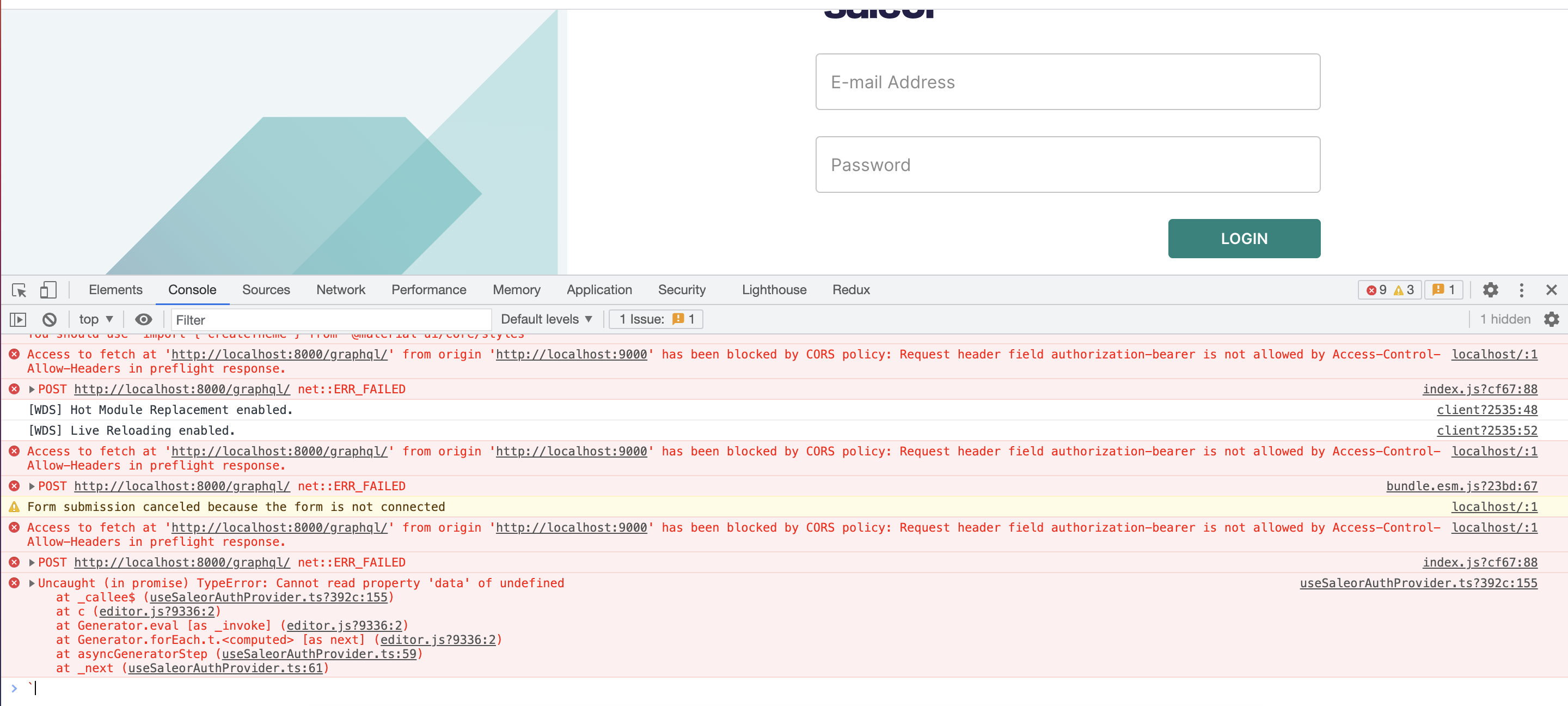
Task: Toggle the 9 errors filter badge
Action: 1377,290
